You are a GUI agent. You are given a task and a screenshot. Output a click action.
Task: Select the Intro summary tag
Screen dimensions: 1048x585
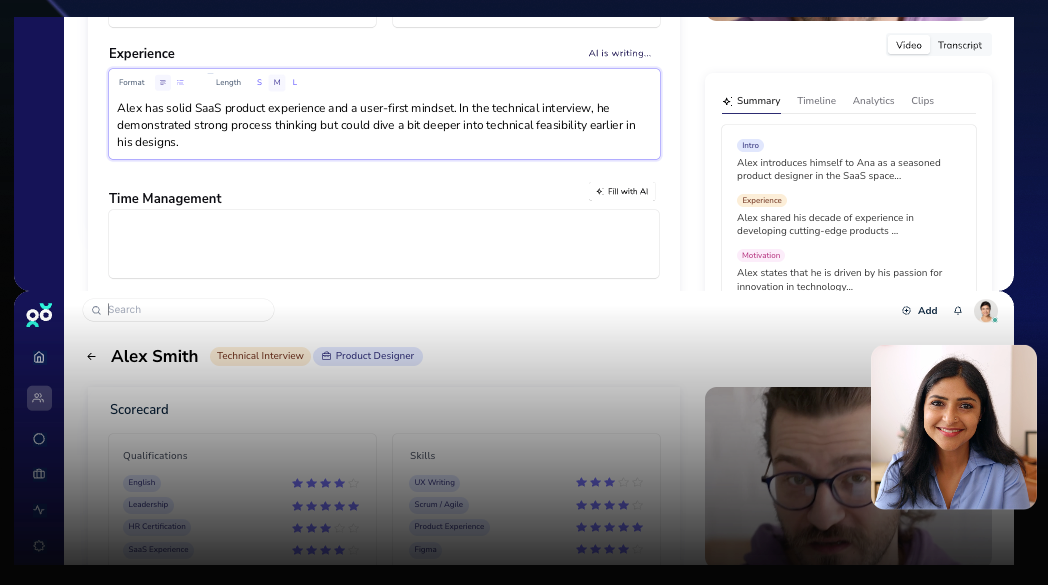751,145
